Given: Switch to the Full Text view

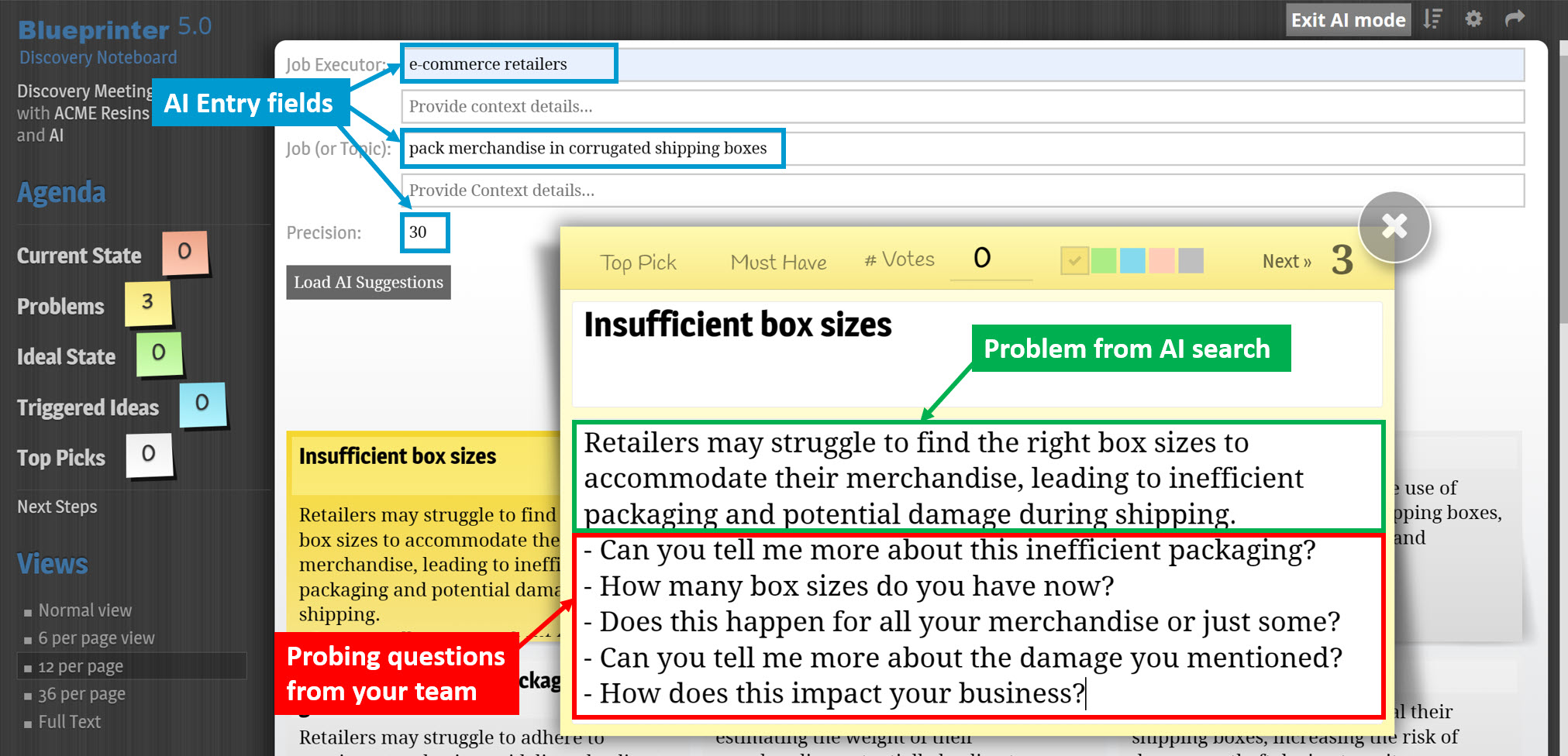Looking at the screenshot, I should click(70, 721).
